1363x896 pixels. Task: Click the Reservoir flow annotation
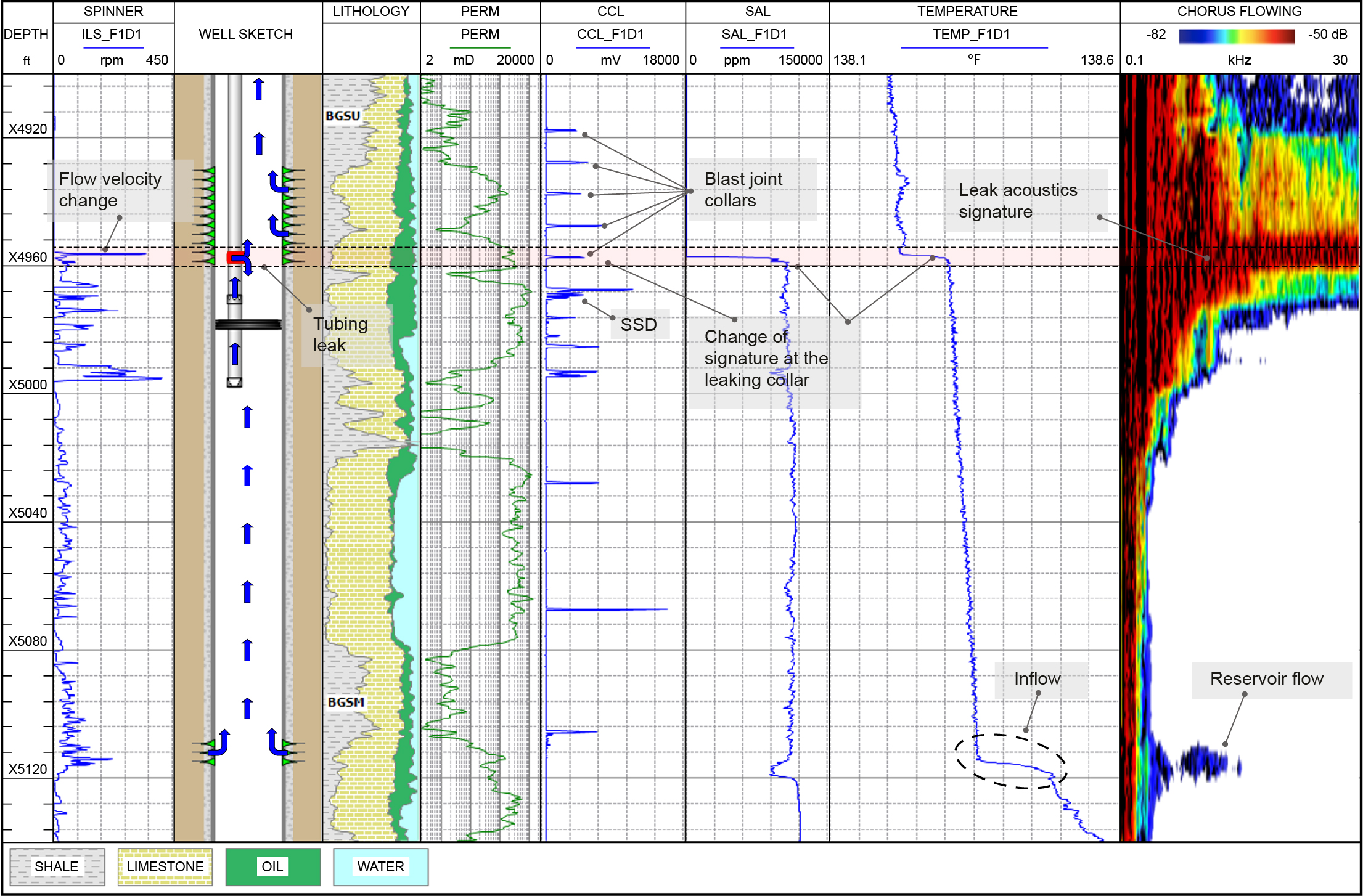tap(1266, 678)
